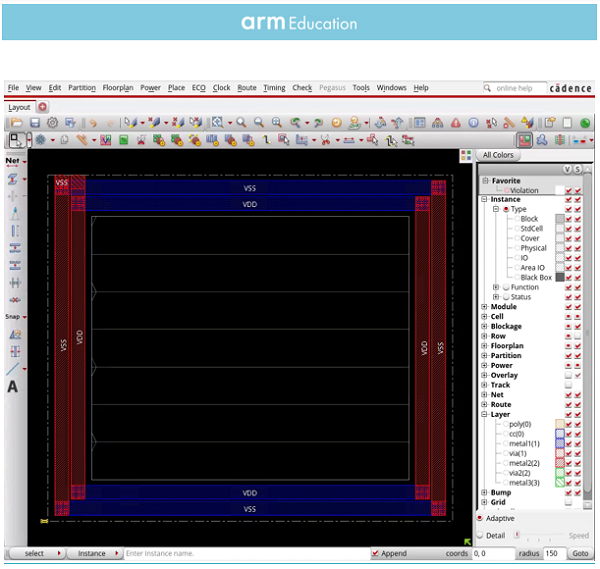Open preferences via the gear icon
The width and height of the screenshot is (600, 569).
click(52, 123)
